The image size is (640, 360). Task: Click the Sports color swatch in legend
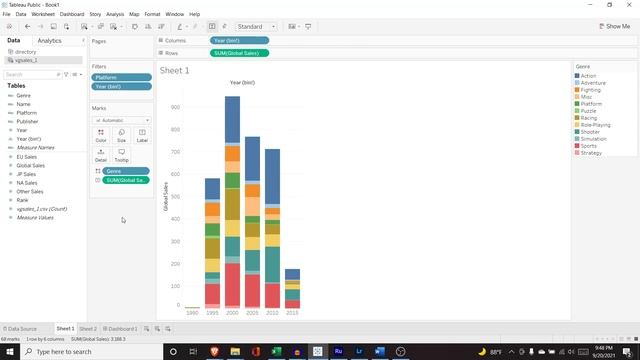click(x=577, y=146)
